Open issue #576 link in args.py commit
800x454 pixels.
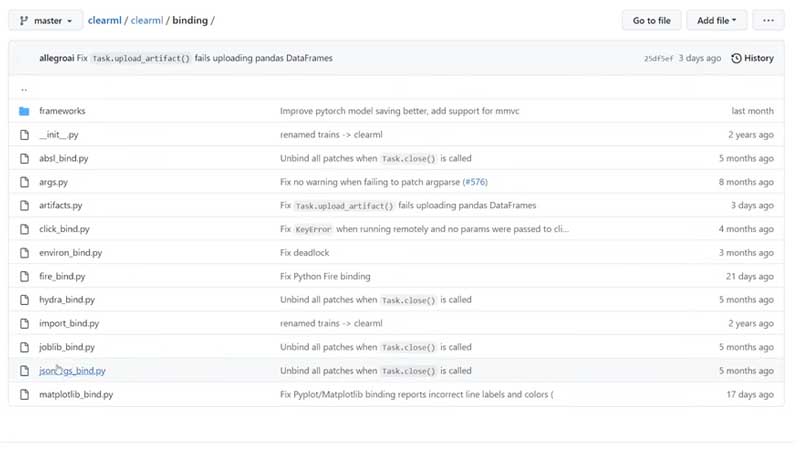pyautogui.click(x=475, y=182)
